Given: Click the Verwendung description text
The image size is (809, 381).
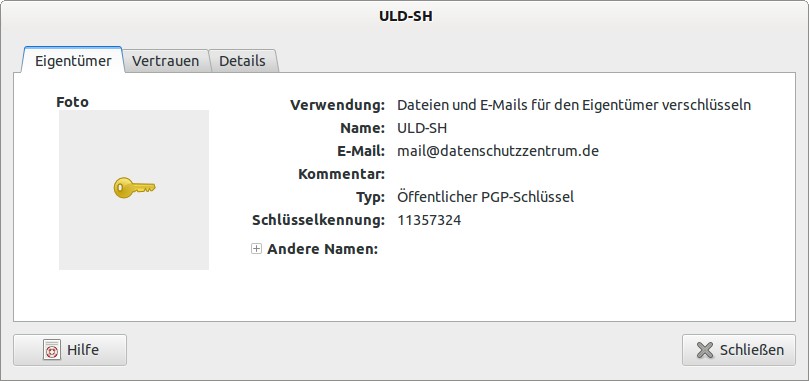Looking at the screenshot, I should [574, 105].
